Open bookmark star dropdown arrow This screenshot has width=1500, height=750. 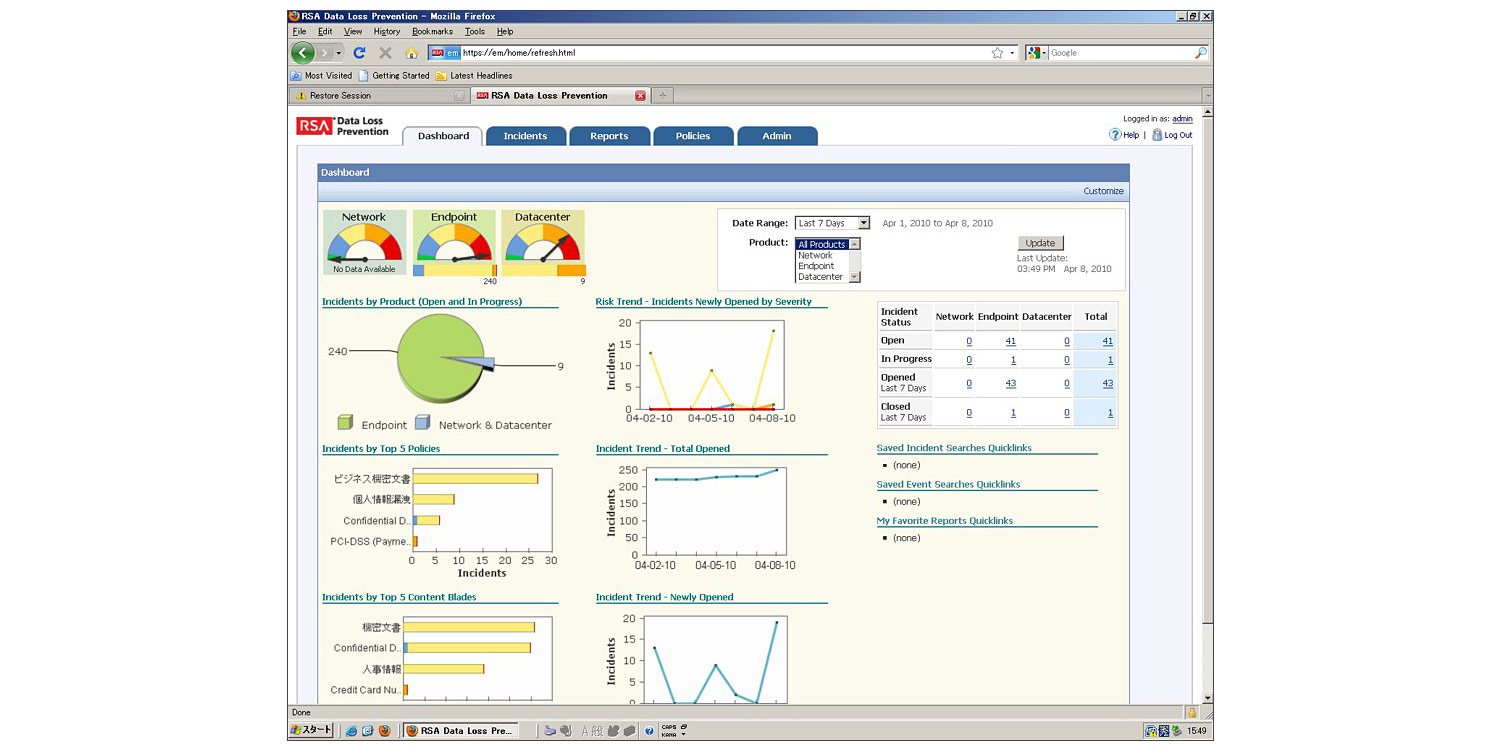tap(1012, 54)
